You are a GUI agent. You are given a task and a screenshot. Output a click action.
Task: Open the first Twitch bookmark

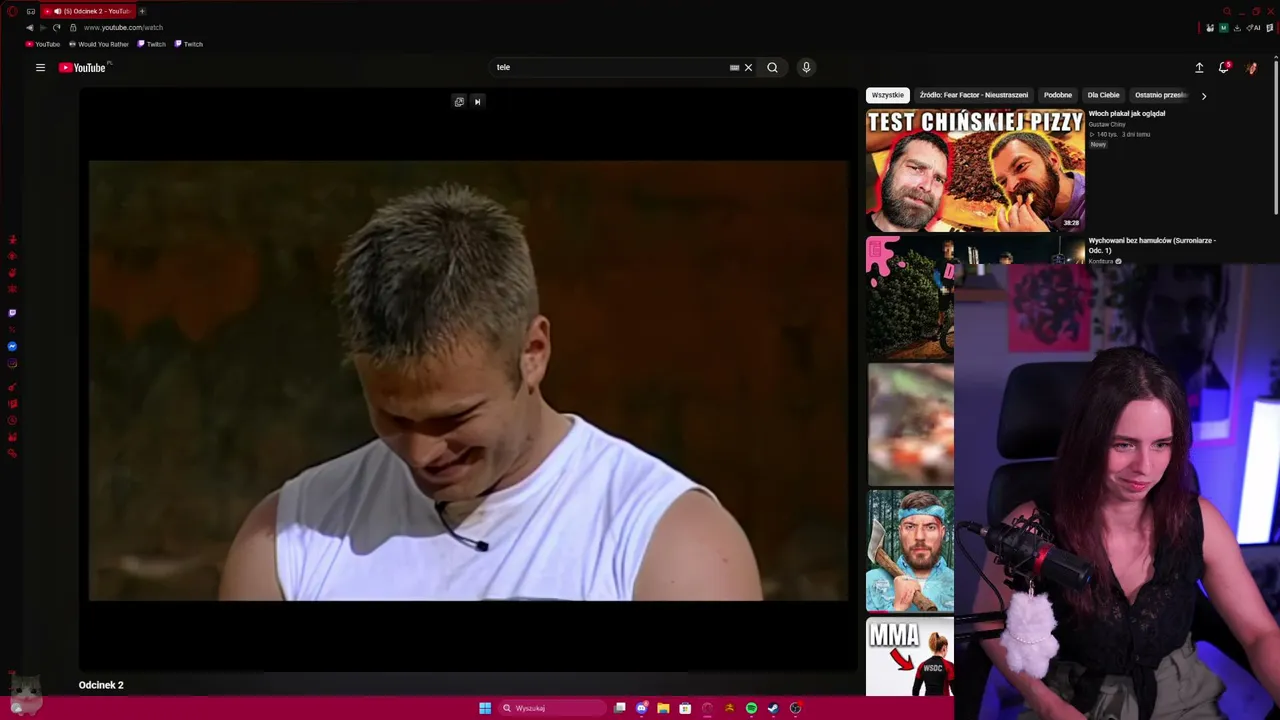151,44
